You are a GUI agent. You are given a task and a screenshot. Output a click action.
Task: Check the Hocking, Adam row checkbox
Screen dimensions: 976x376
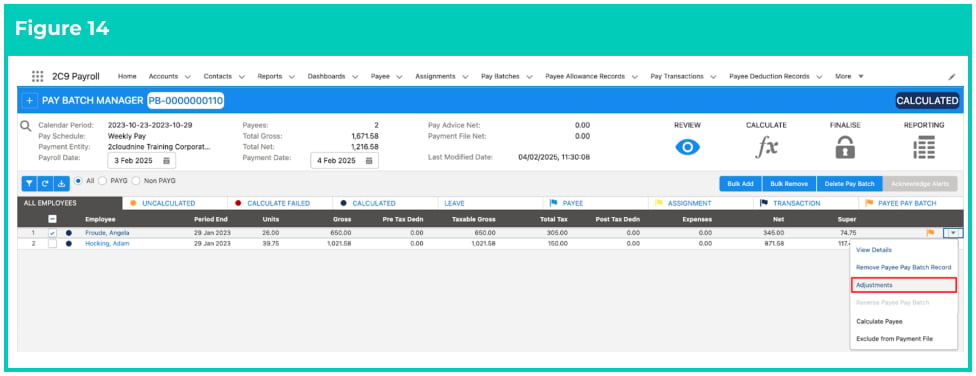[53, 243]
